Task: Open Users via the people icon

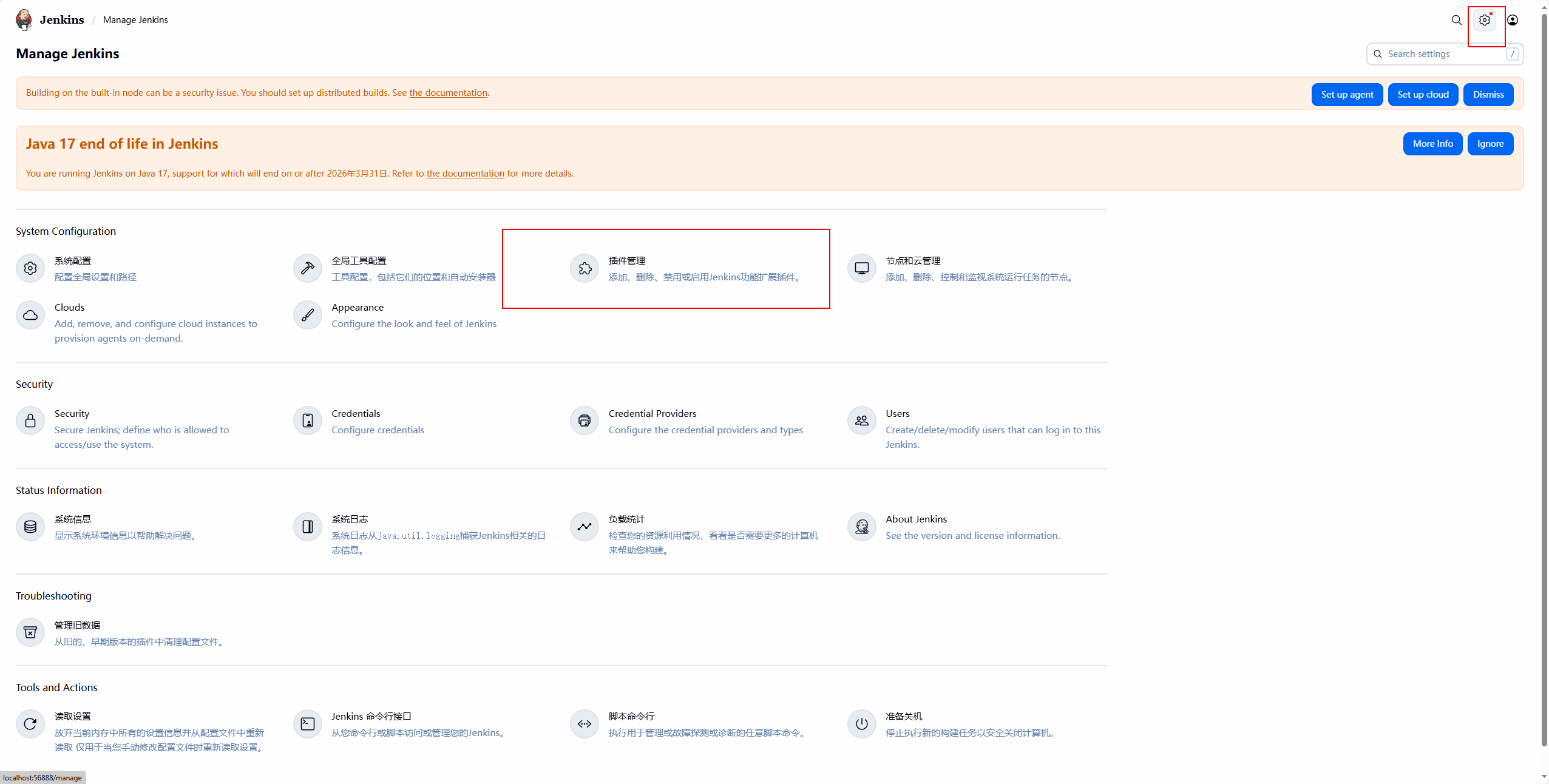Action: click(861, 421)
